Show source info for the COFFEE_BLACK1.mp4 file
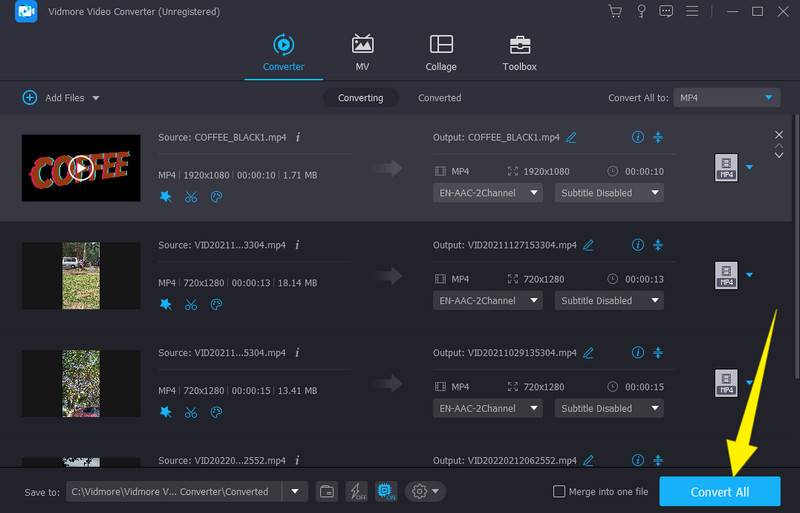Image resolution: width=800 pixels, height=513 pixels. click(x=298, y=137)
